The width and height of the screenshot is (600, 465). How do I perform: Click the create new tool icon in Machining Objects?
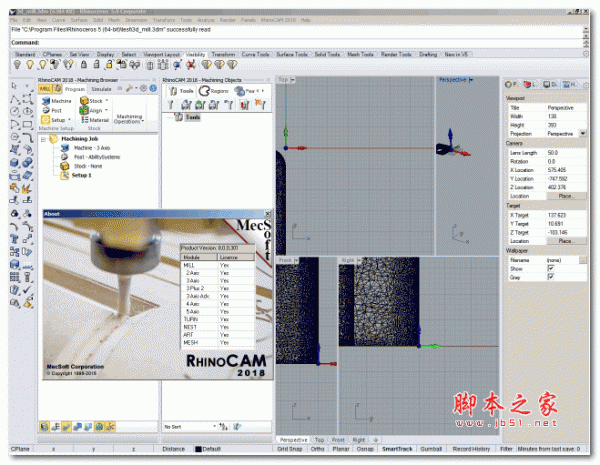coord(171,104)
